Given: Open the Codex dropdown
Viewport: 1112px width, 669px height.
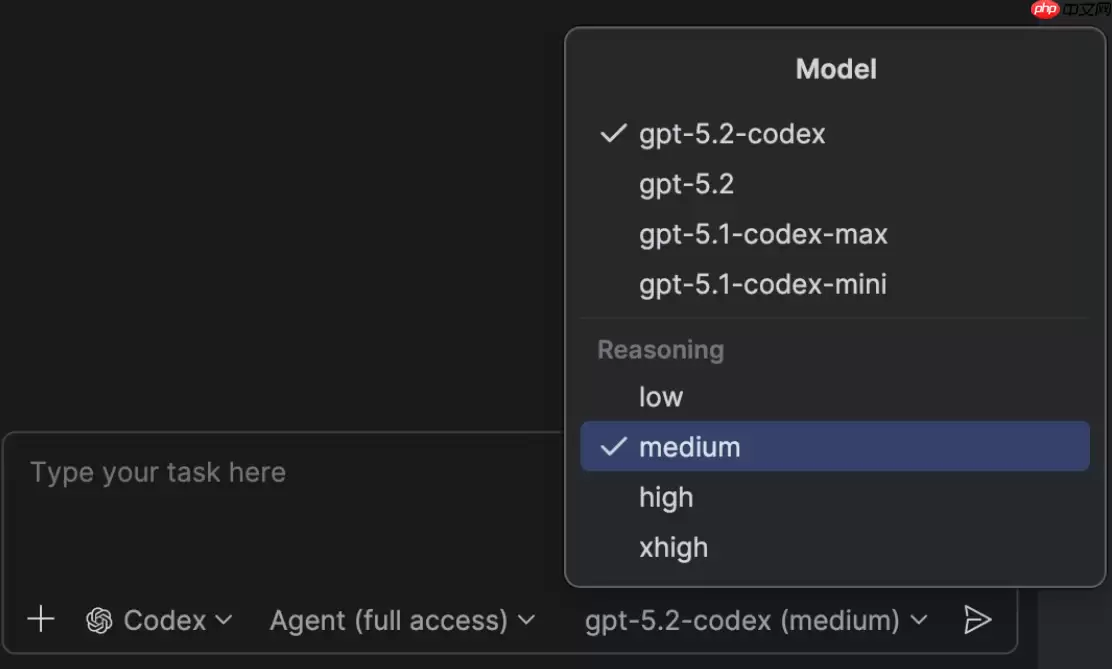Looking at the screenshot, I should (x=165, y=620).
